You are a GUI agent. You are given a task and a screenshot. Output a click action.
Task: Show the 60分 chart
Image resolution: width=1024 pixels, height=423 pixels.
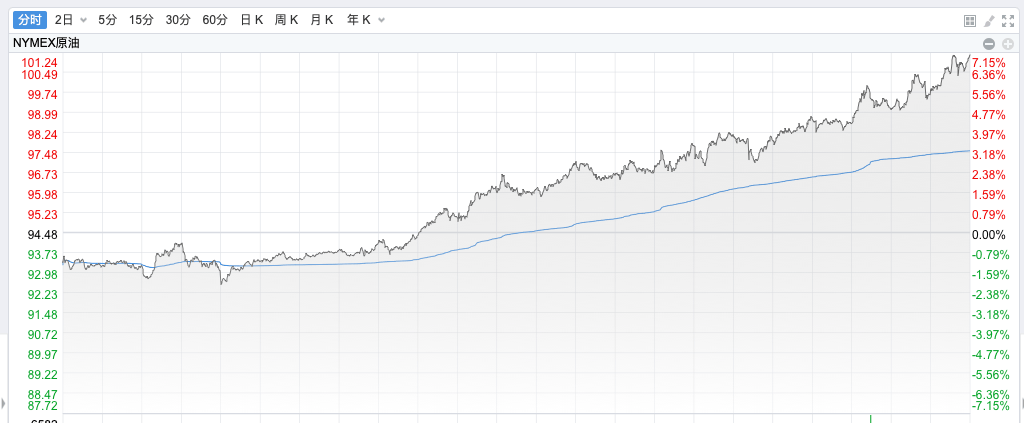[x=214, y=20]
